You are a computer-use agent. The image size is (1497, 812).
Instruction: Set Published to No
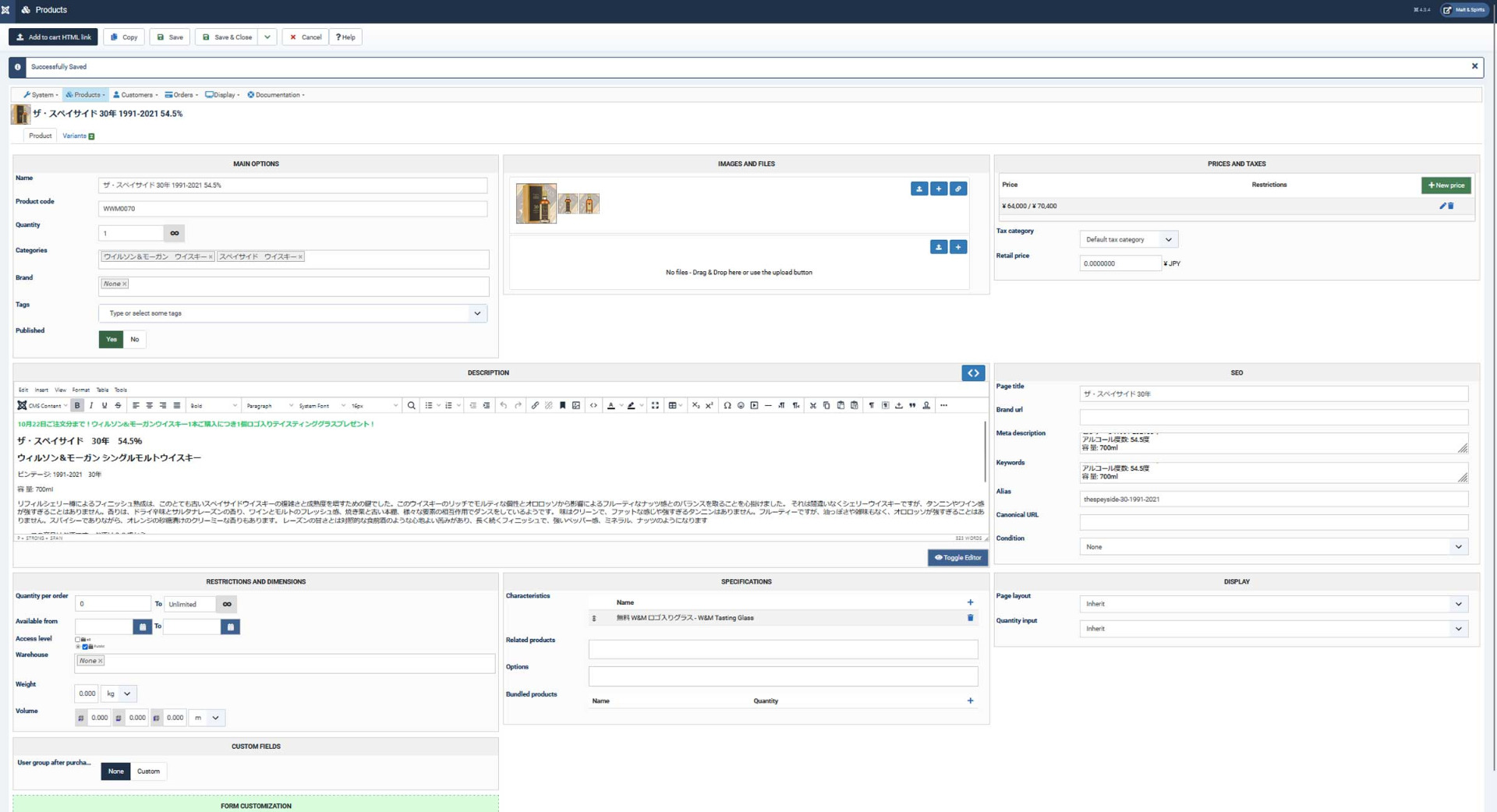pyautogui.click(x=135, y=339)
